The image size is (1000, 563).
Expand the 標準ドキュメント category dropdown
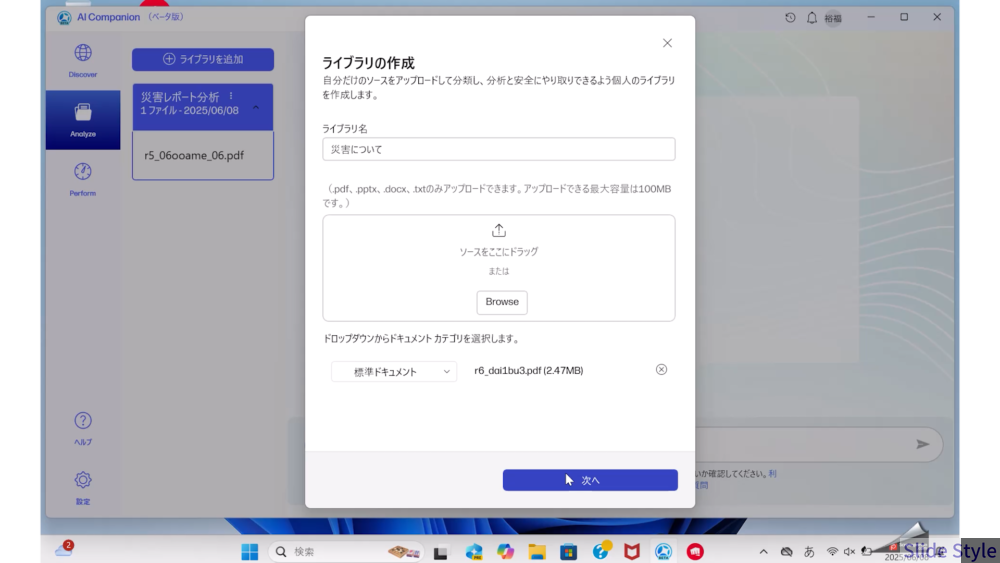(x=394, y=372)
